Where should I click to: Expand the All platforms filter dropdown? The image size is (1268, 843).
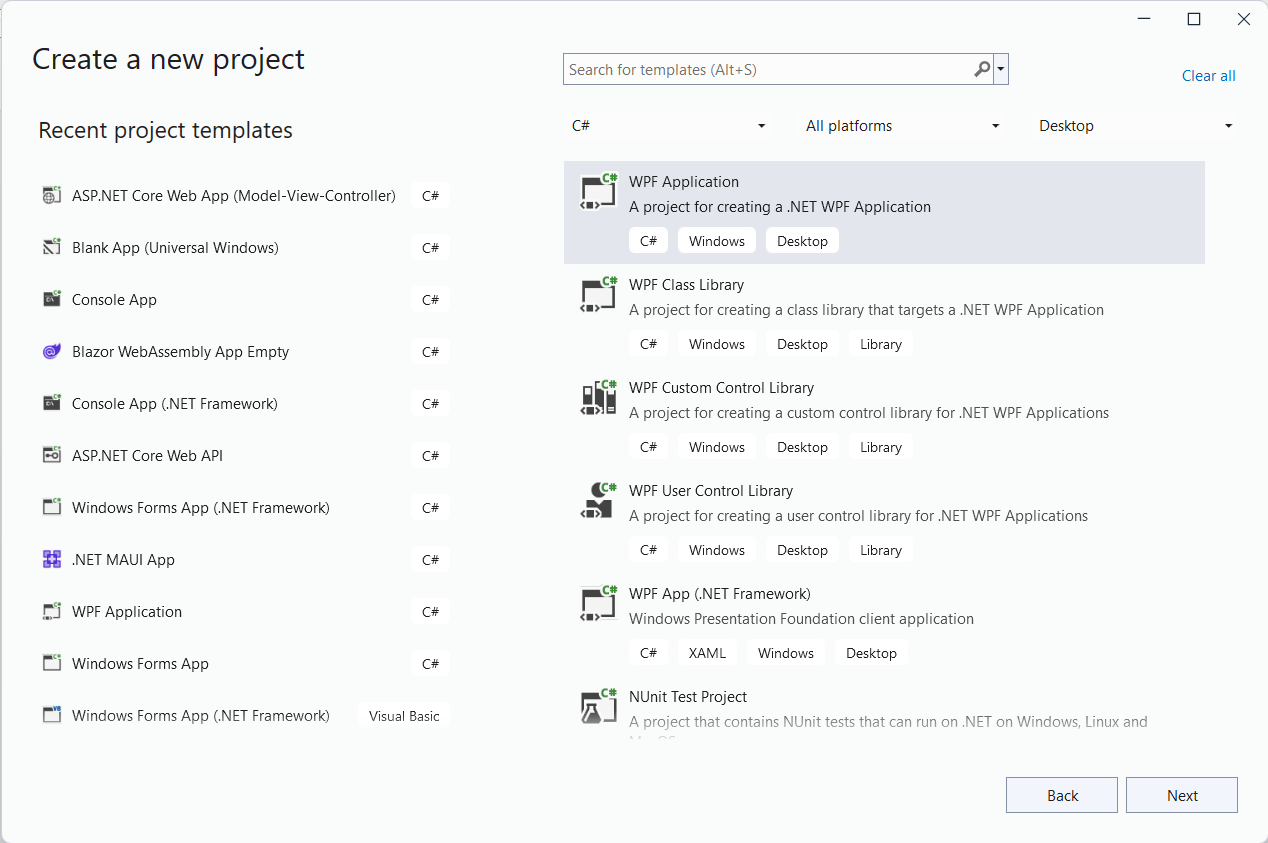pos(902,126)
